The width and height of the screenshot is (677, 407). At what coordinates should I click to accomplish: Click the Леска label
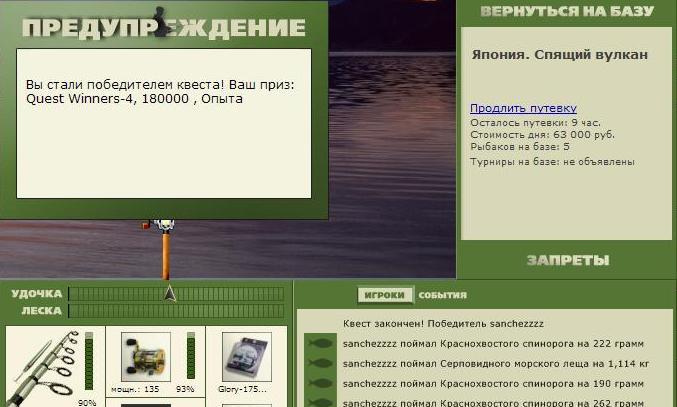tap(41, 311)
